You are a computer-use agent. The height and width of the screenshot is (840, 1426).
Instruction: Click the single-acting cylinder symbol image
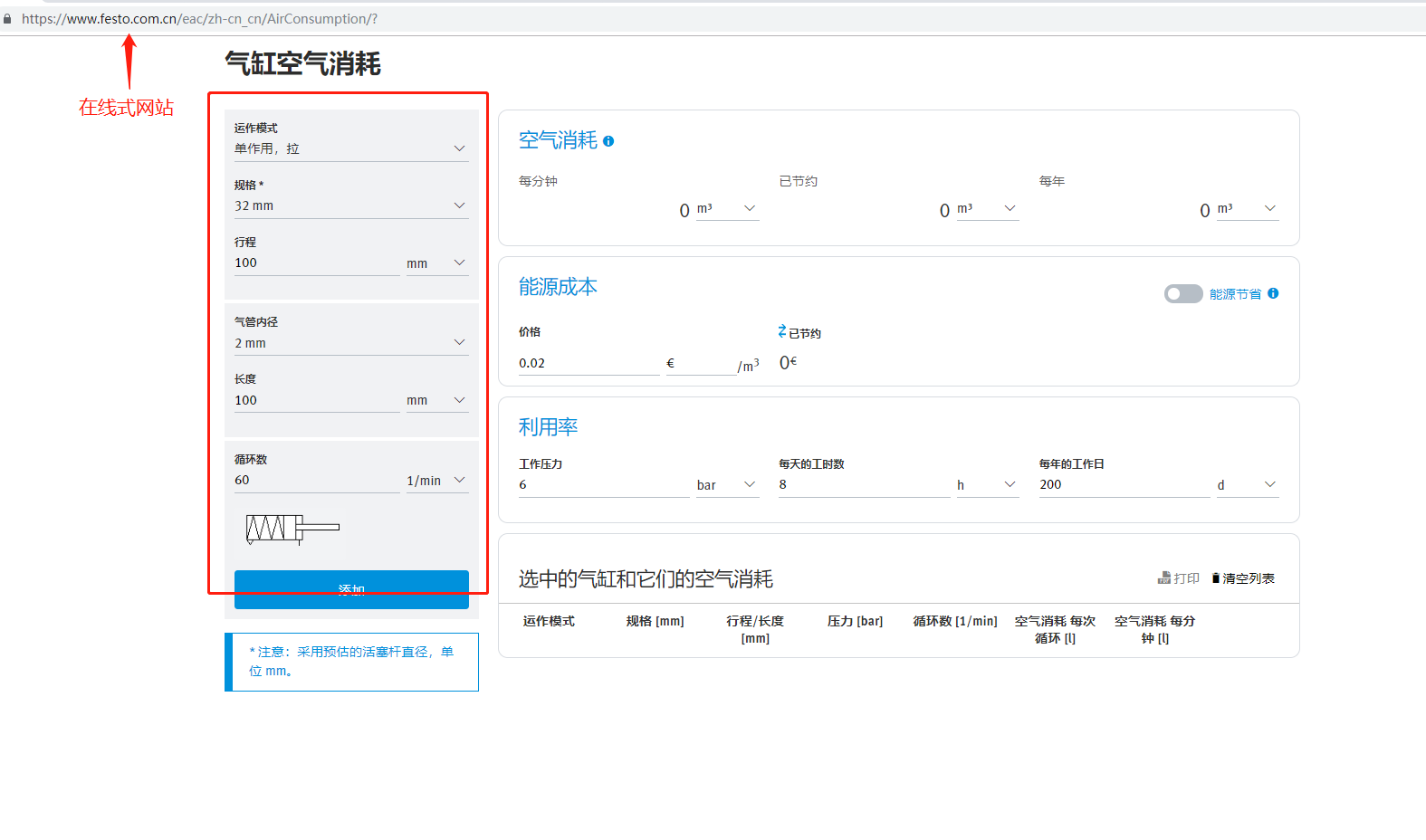tap(292, 528)
